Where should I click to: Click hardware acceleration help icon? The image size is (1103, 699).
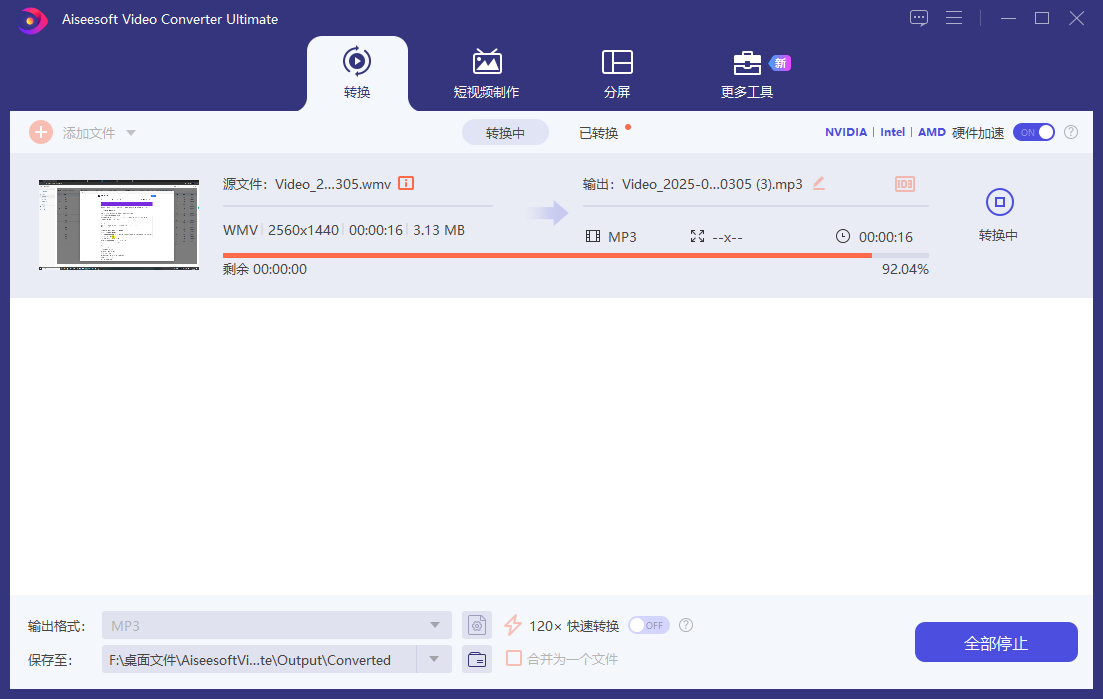pos(1071,132)
